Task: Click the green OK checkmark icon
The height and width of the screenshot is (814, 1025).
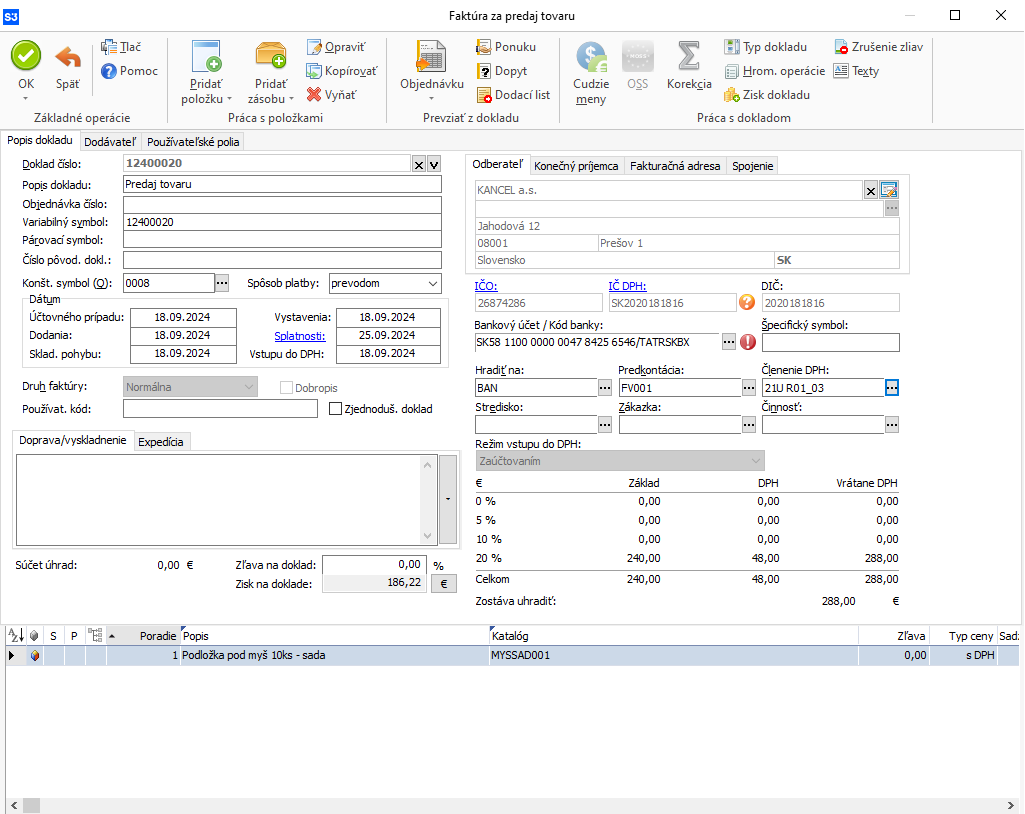Action: [x=26, y=56]
